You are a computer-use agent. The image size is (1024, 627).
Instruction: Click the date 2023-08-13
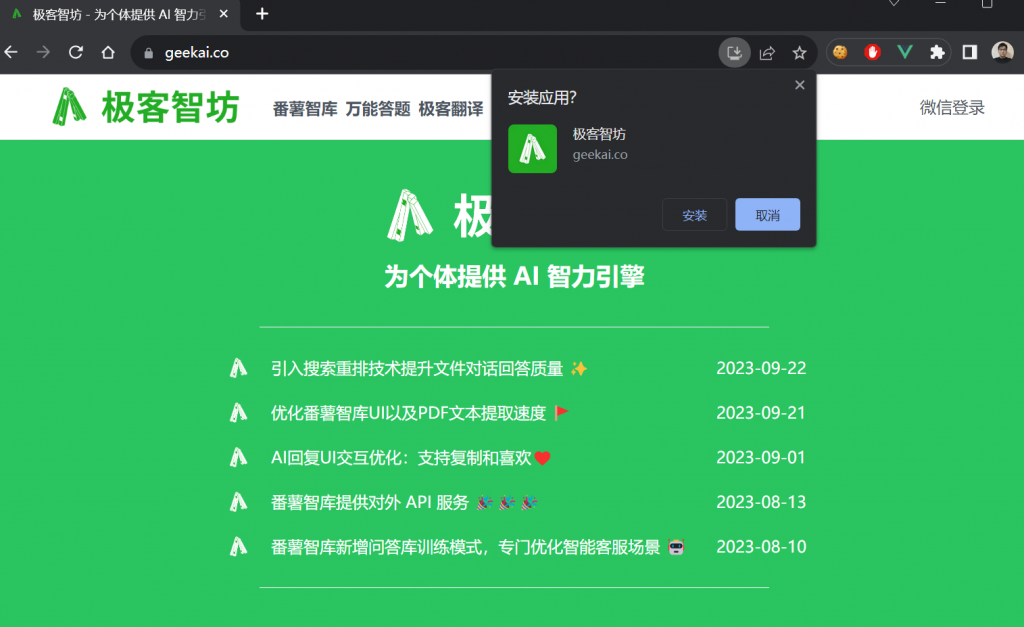pyautogui.click(x=761, y=502)
